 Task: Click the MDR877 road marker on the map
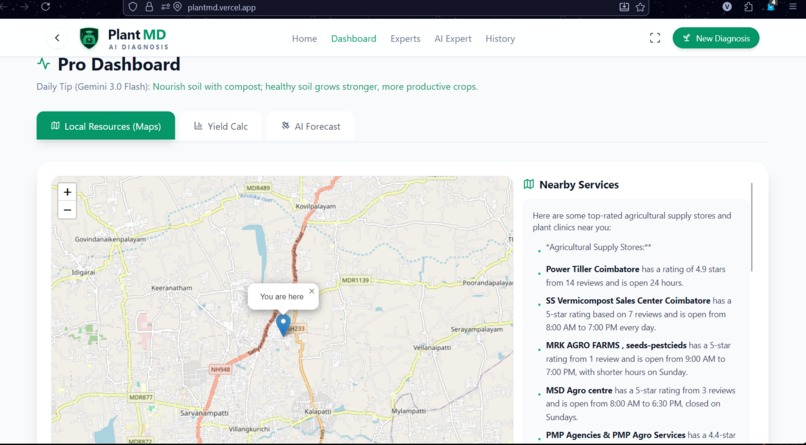point(141,397)
